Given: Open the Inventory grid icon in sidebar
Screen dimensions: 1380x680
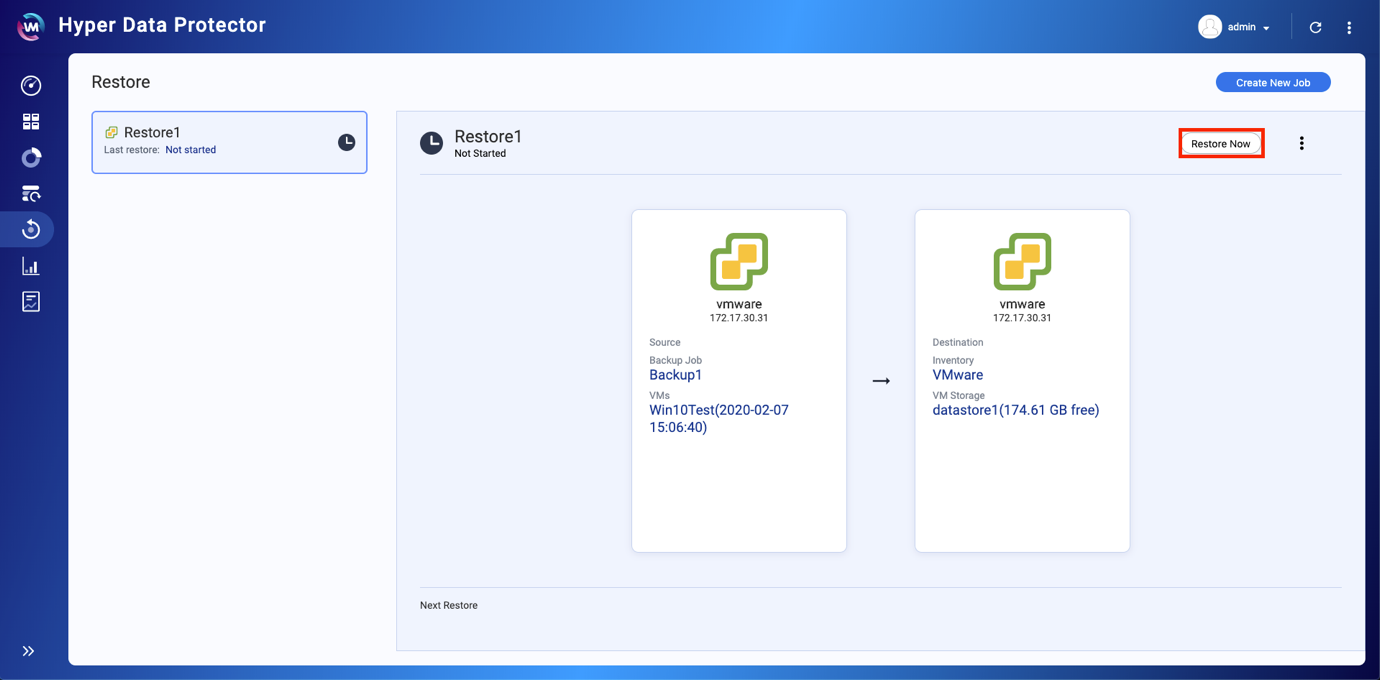Looking at the screenshot, I should click(x=31, y=122).
